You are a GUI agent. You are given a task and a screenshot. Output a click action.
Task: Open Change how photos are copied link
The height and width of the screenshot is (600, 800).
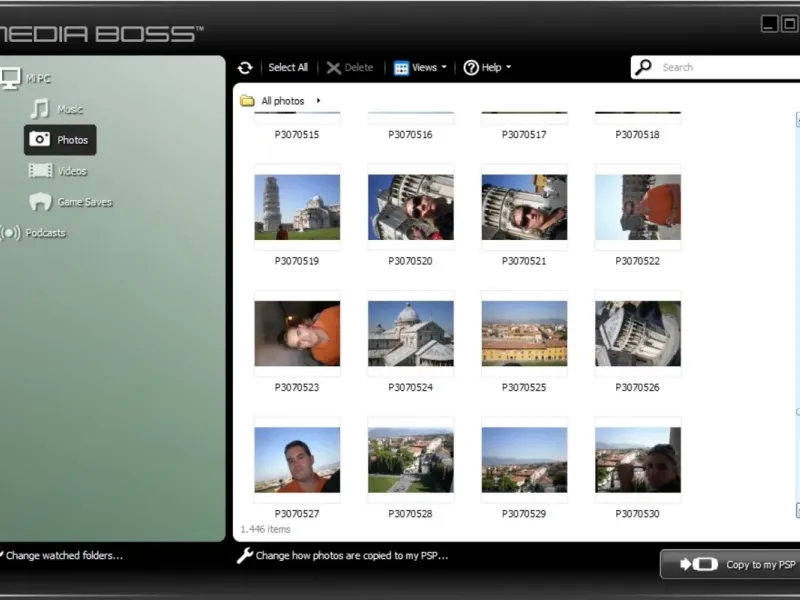pos(352,556)
